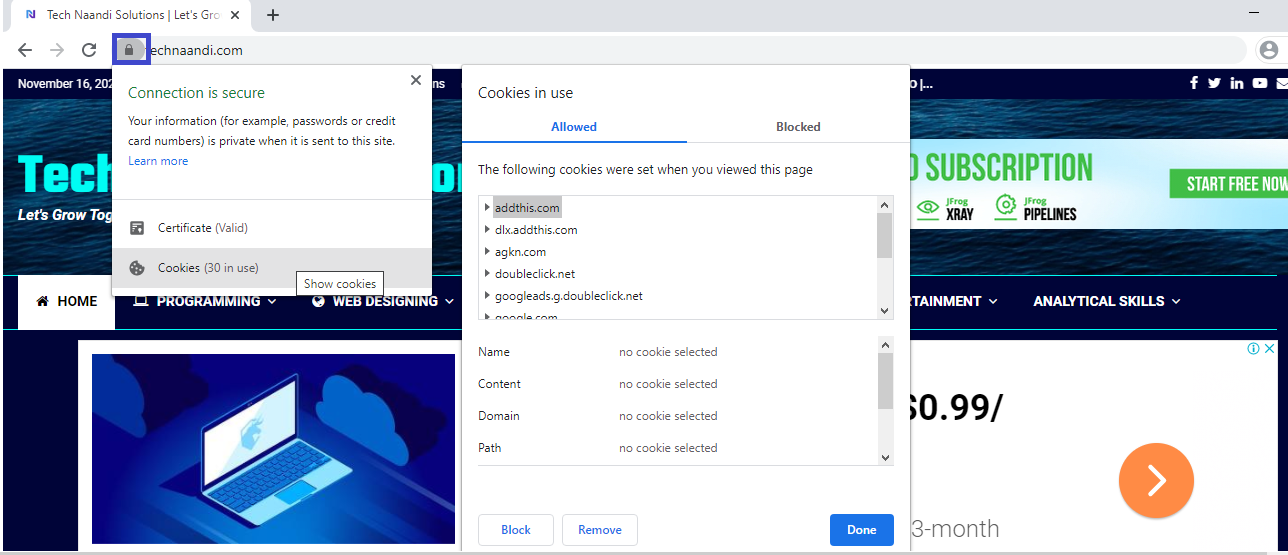Expand googleads.g.doubleclick.net cookie entry

click(x=487, y=295)
